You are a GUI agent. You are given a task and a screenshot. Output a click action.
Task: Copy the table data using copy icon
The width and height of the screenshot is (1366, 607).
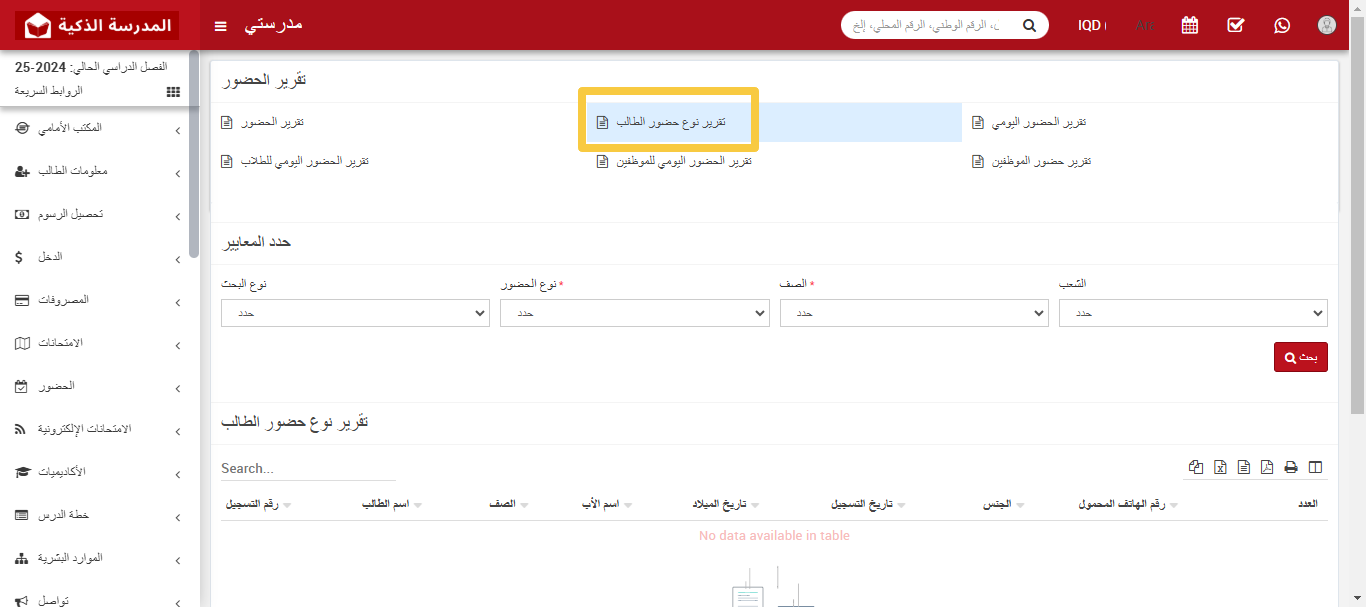click(x=1195, y=466)
